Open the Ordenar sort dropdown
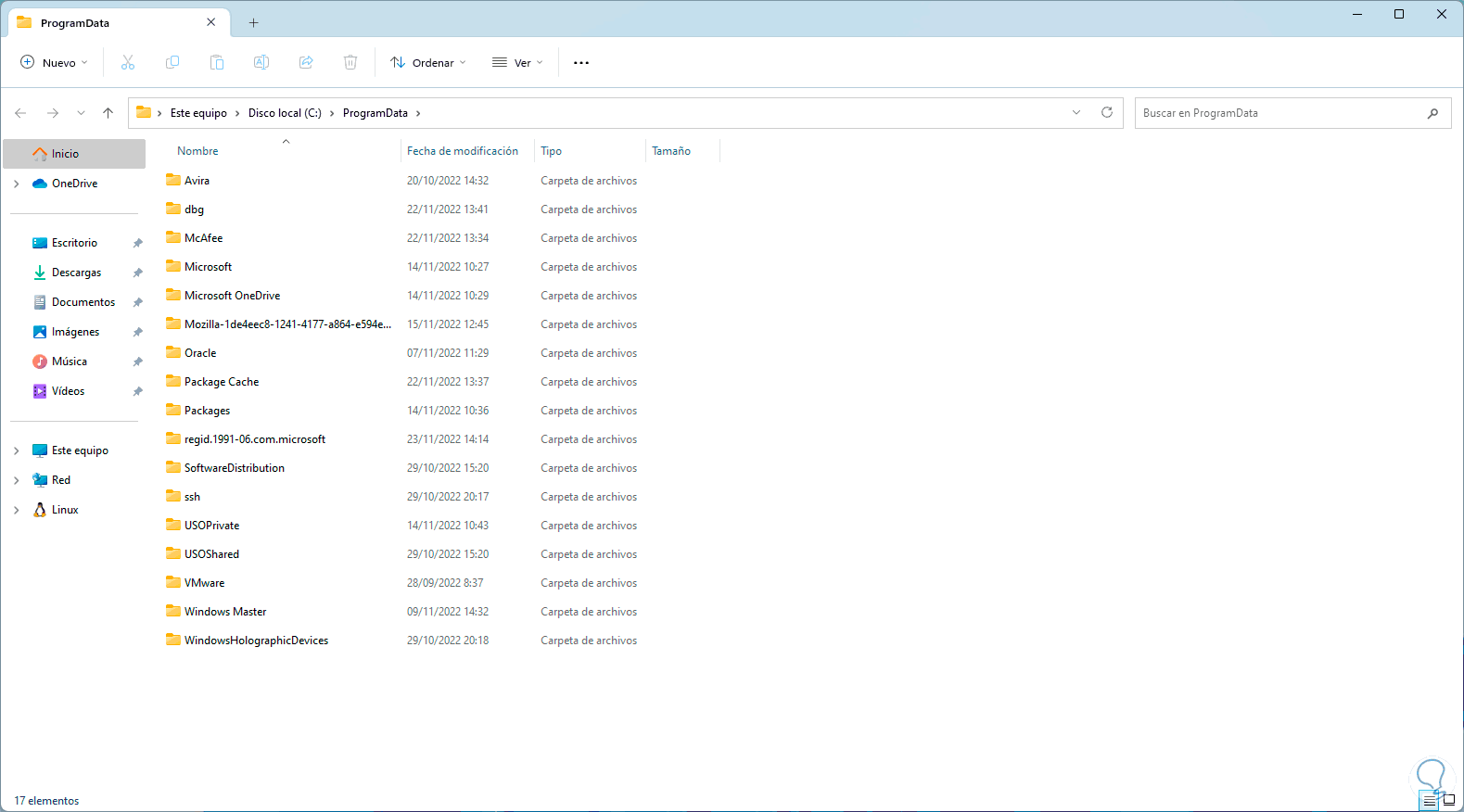Screen dimensions: 1464x812 click(x=428, y=62)
